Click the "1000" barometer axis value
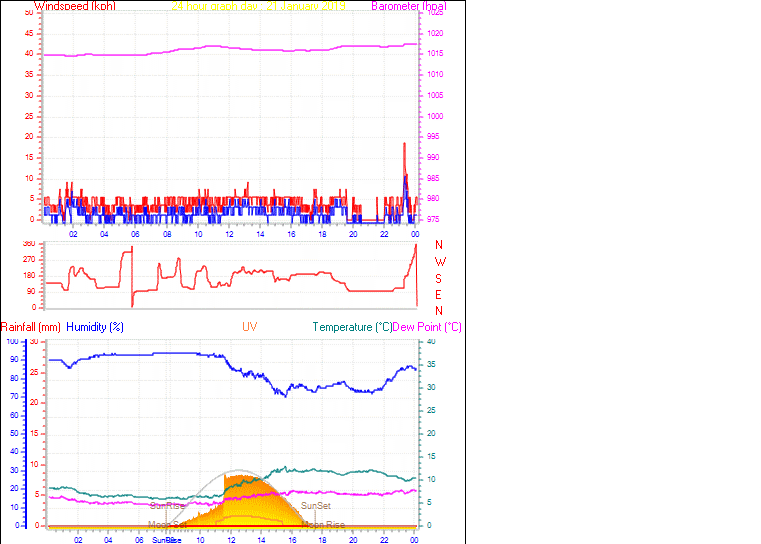Image resolution: width=761 pixels, height=544 pixels. pyautogui.click(x=435, y=116)
